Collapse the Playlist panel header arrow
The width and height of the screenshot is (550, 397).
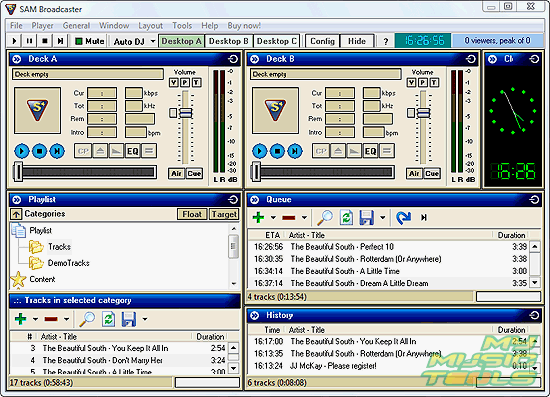click(16, 200)
